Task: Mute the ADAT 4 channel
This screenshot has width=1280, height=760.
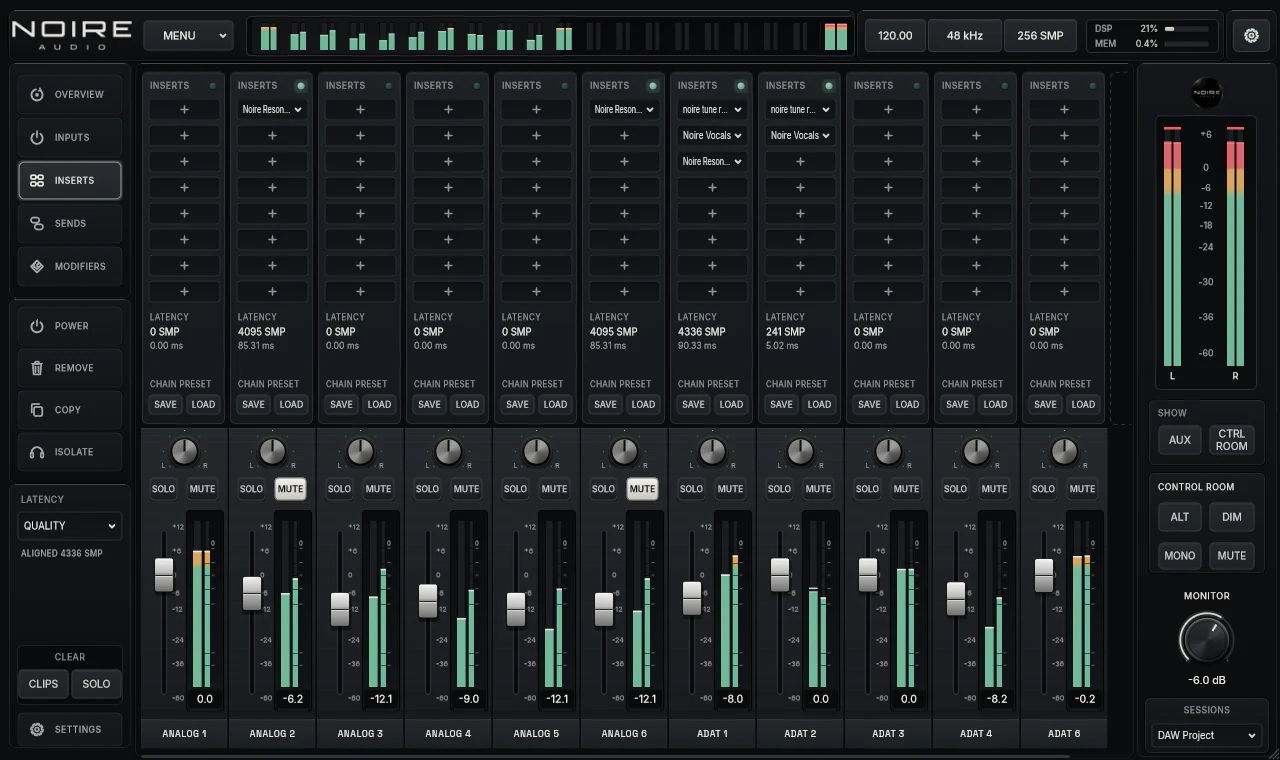Action: pos(994,489)
